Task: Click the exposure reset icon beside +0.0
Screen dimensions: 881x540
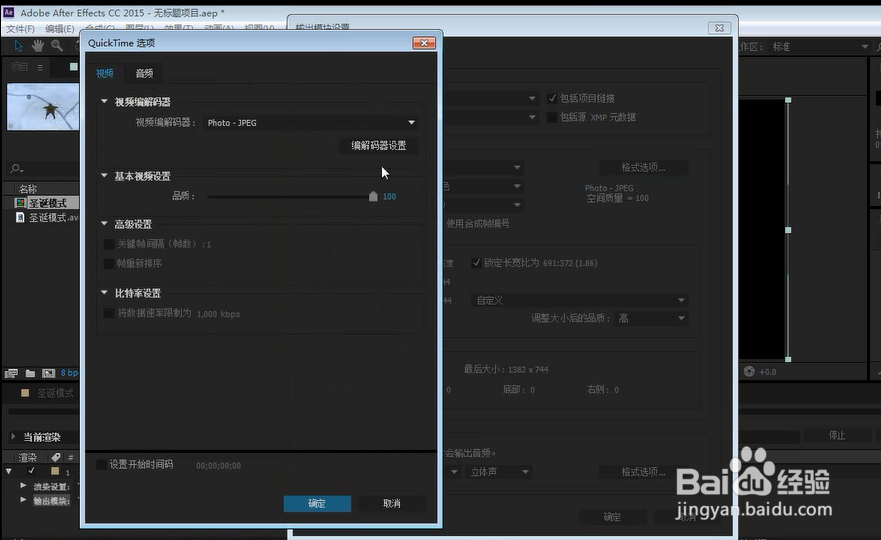Action: pos(749,371)
